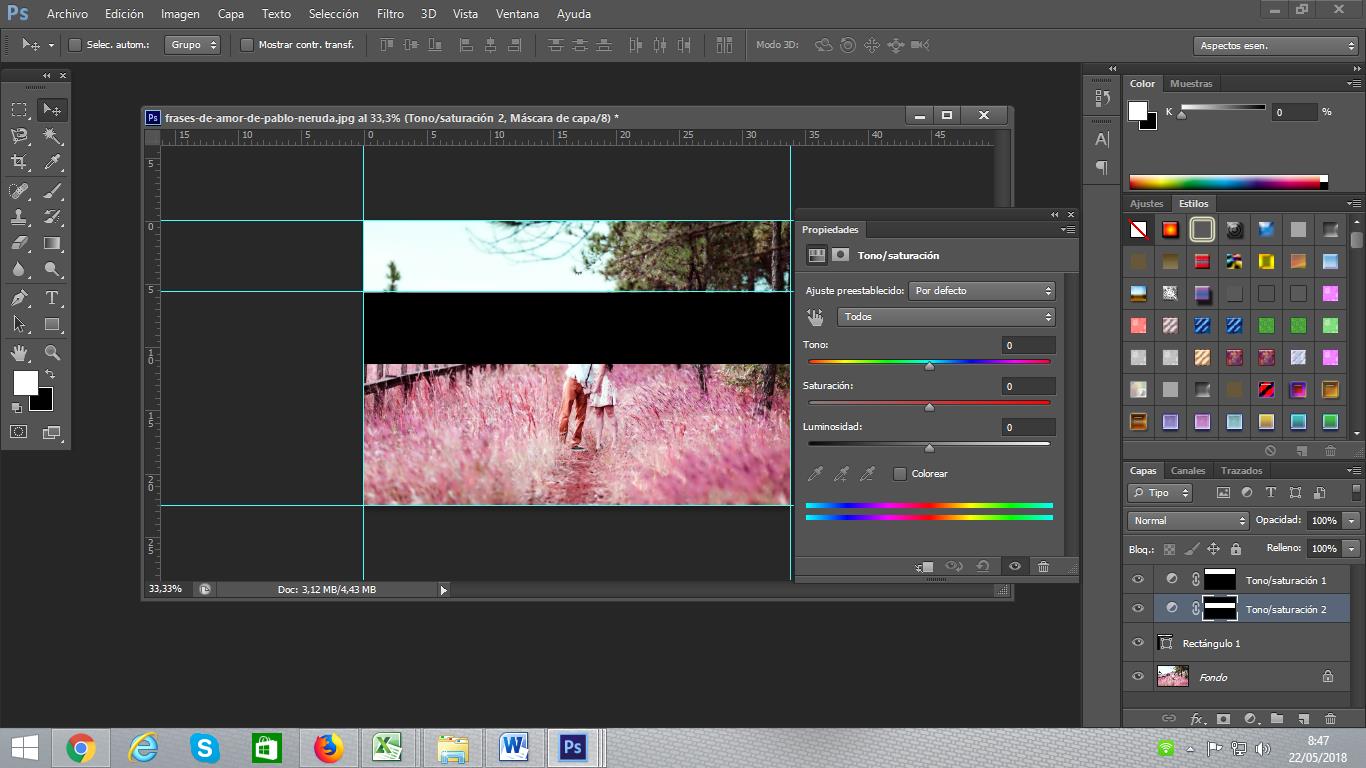Select the Horizontal Type tool
This screenshot has height=768, width=1366.
(x=52, y=298)
